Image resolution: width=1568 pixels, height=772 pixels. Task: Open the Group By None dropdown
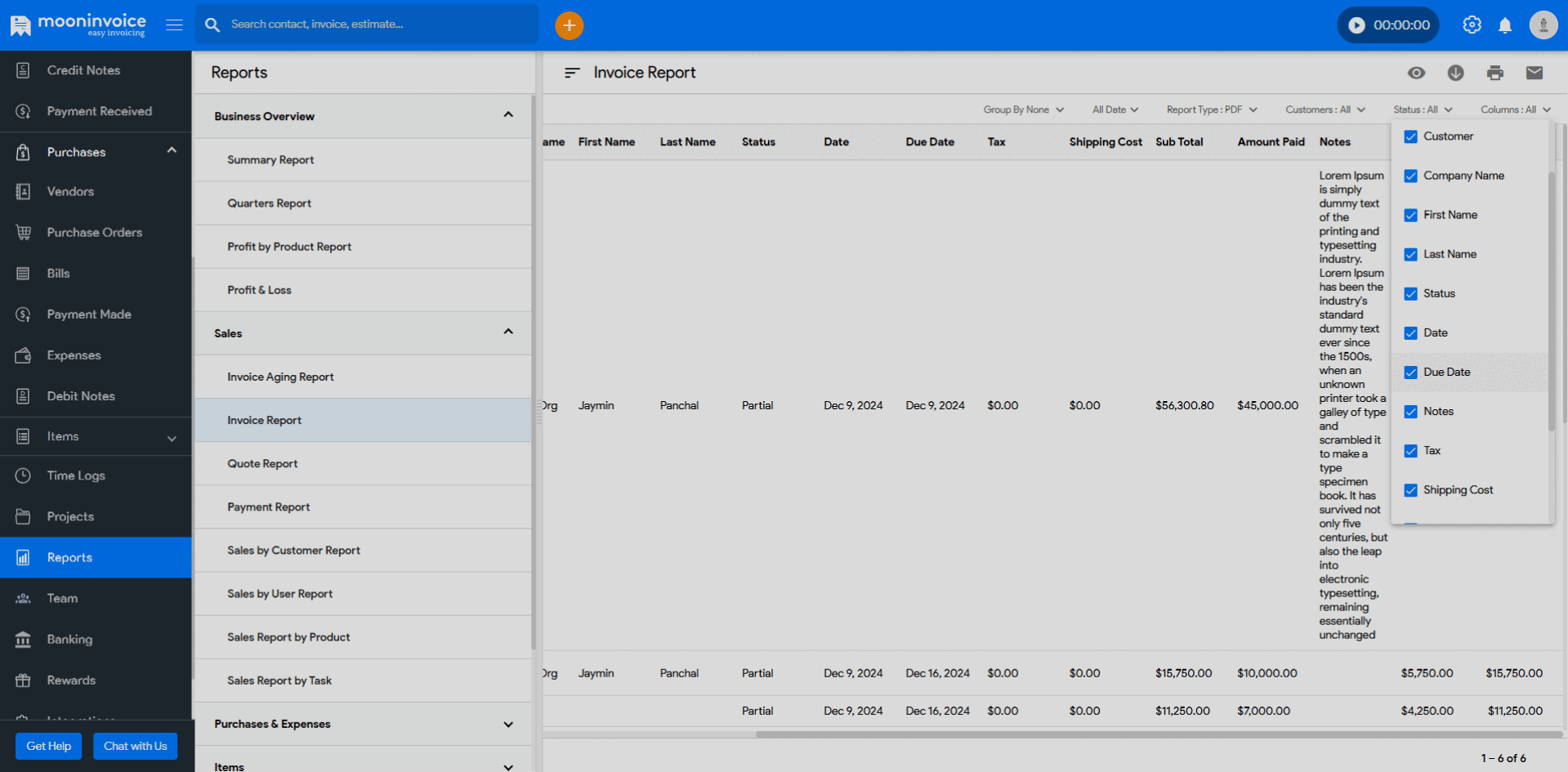click(1024, 109)
